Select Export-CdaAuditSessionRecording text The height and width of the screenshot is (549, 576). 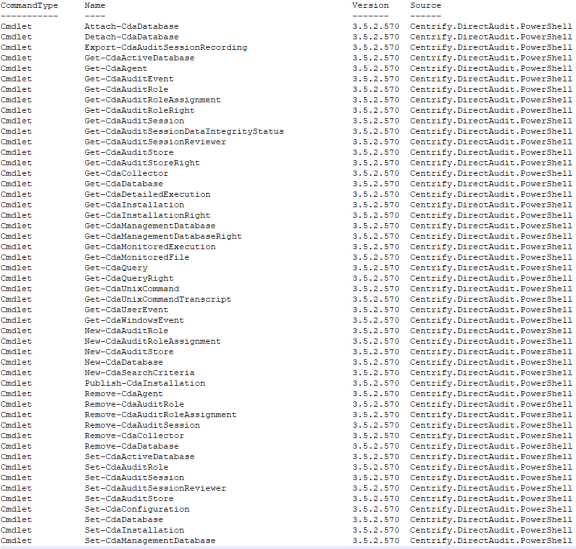(x=166, y=47)
